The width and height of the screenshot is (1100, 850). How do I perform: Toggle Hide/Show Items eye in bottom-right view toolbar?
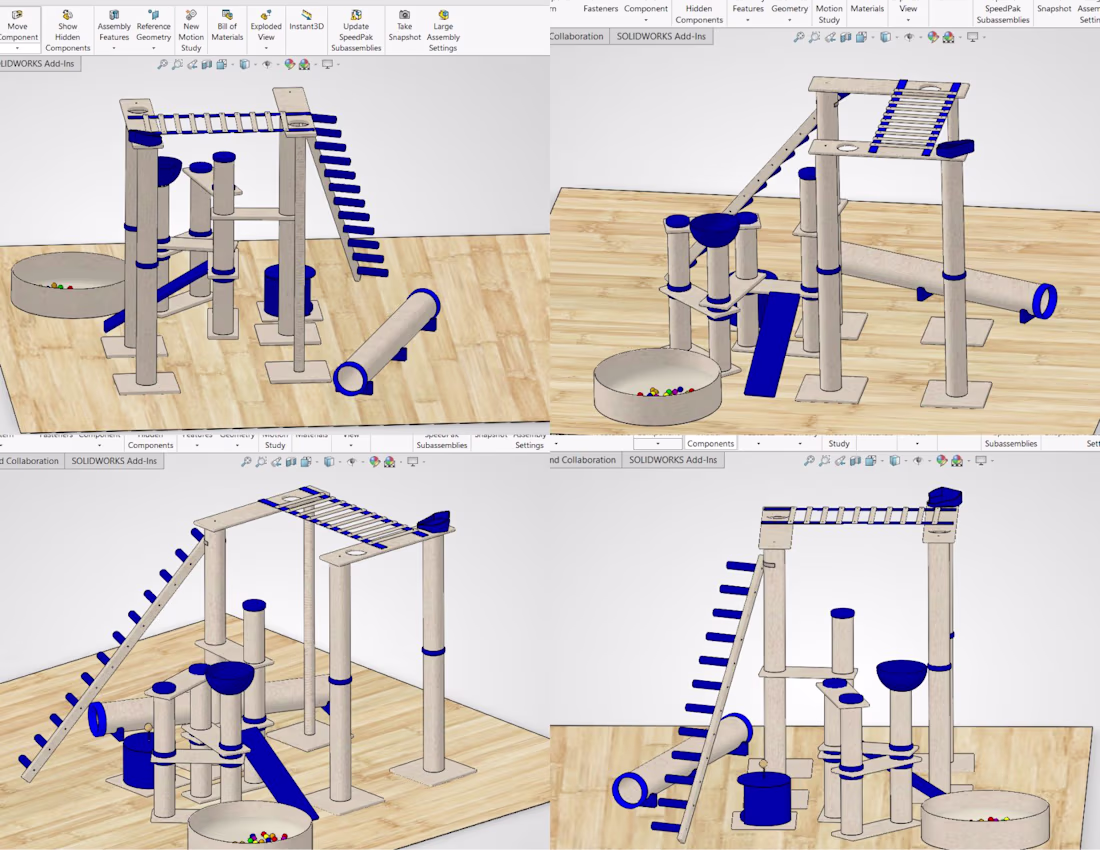918,461
